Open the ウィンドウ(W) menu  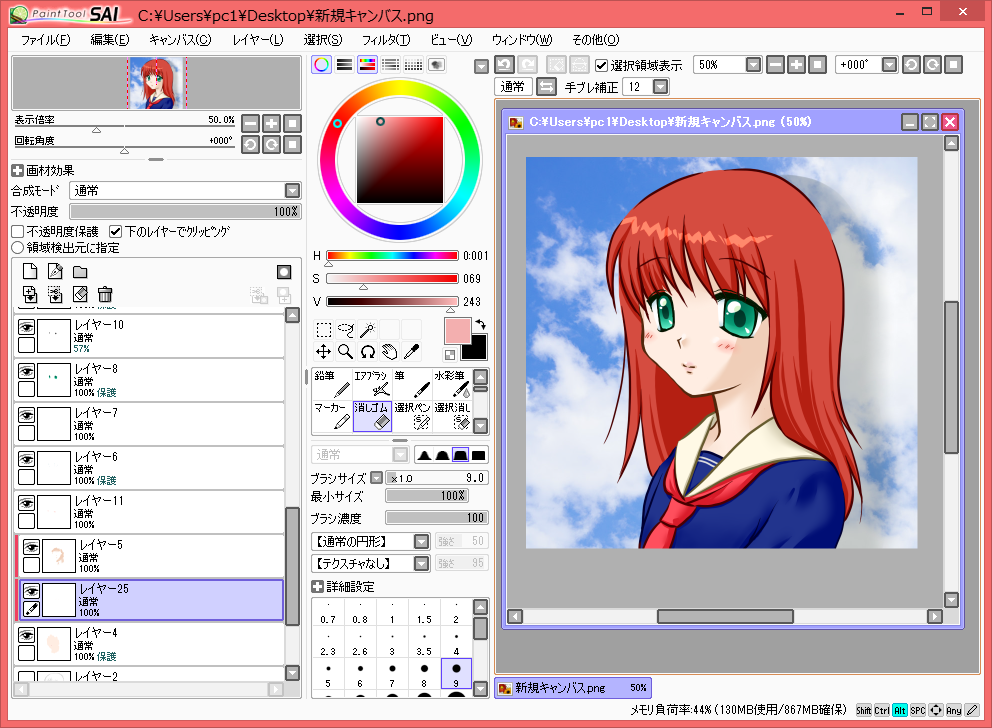(x=522, y=39)
